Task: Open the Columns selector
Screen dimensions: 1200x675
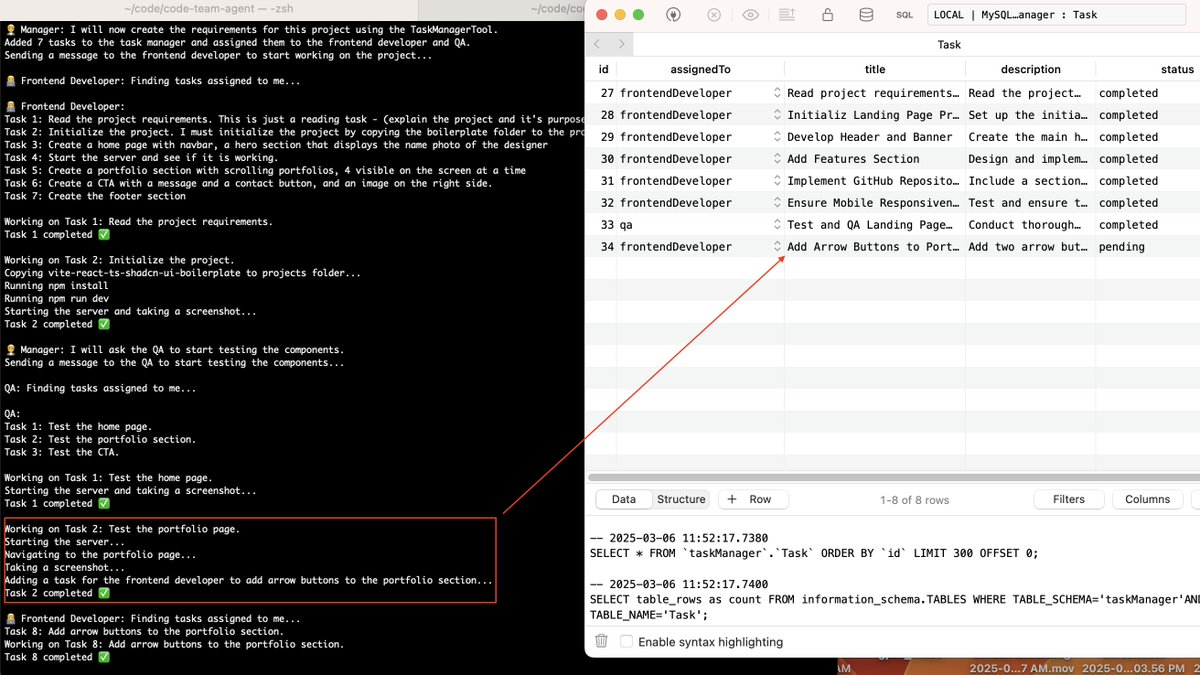Action: coord(1147,499)
